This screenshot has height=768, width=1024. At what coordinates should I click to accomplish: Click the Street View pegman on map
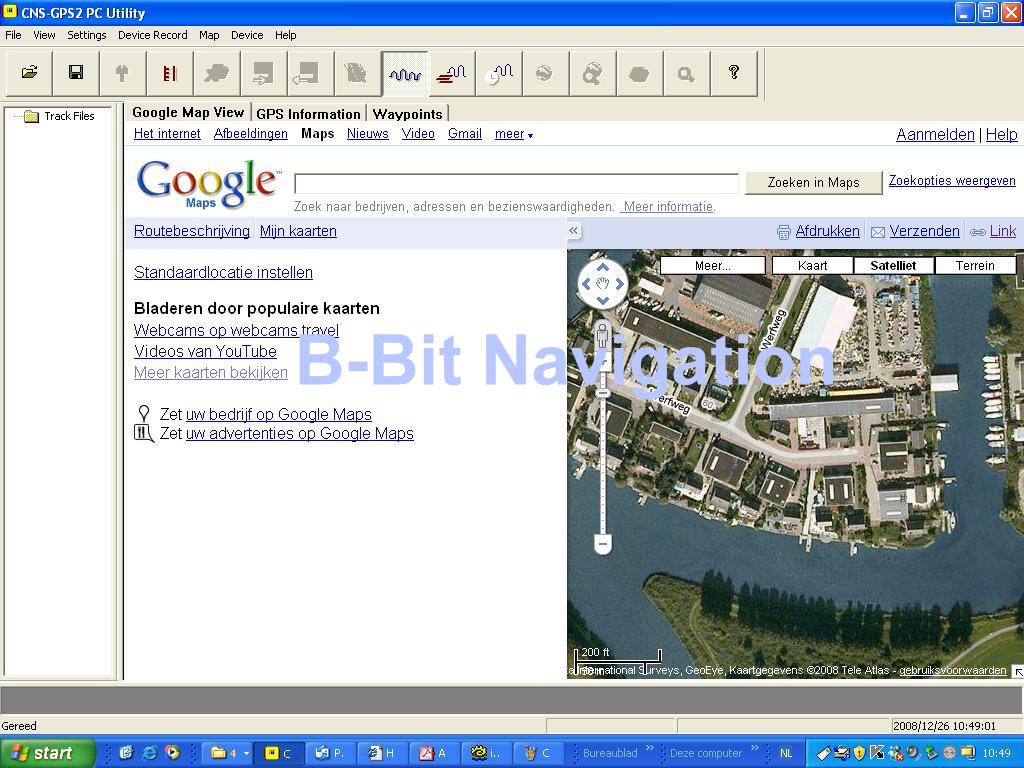click(602, 336)
